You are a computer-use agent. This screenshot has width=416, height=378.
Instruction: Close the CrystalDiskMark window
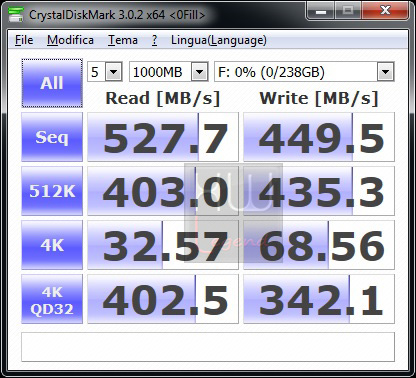[385, 11]
